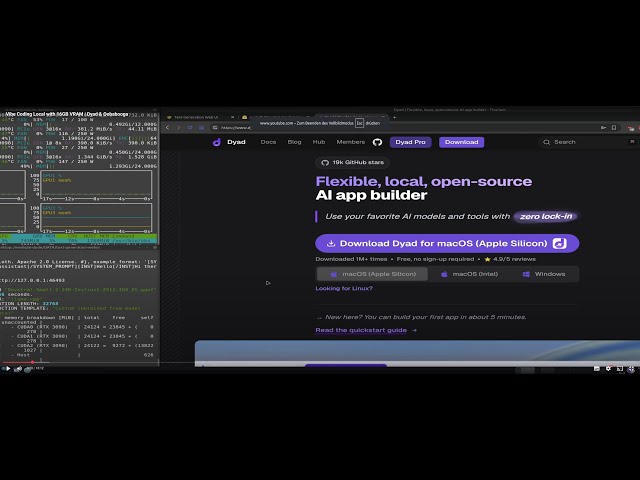Open the Docs menu item

point(268,142)
